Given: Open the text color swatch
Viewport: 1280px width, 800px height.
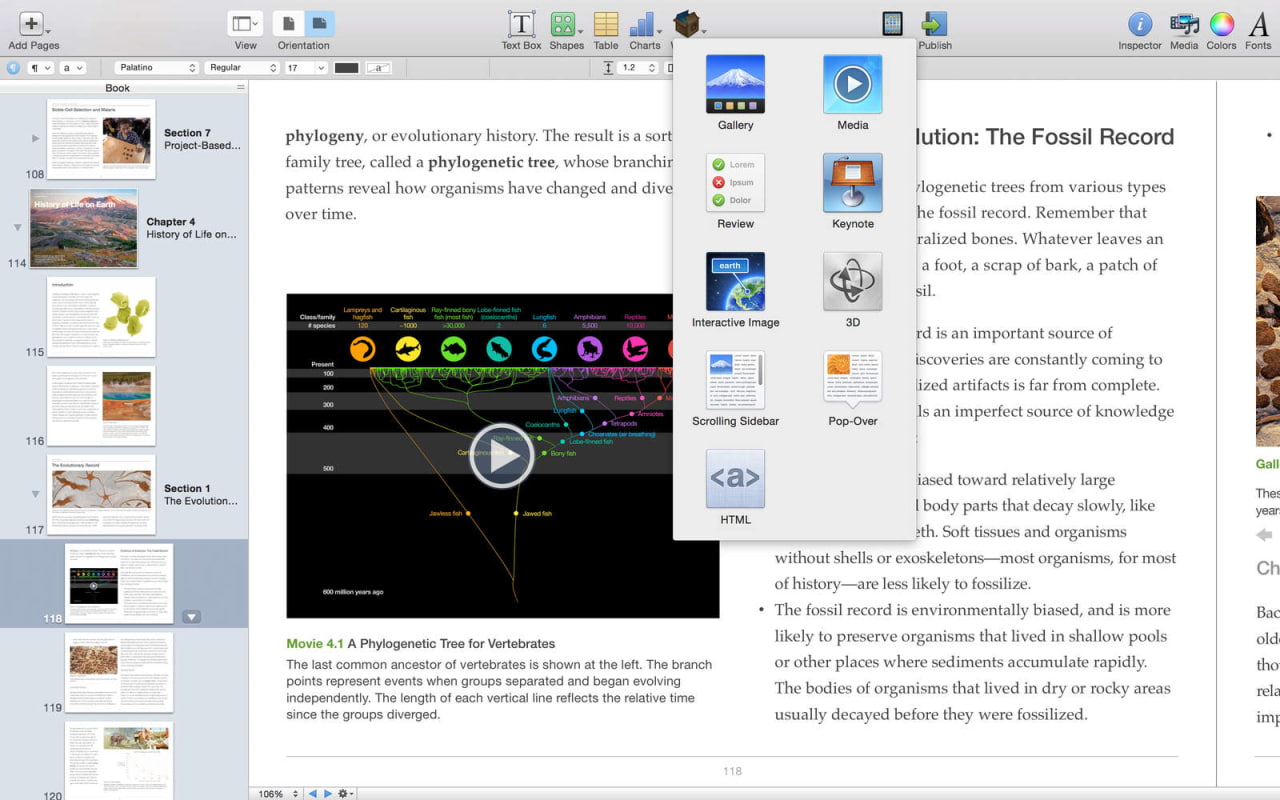Looking at the screenshot, I should click(x=347, y=67).
